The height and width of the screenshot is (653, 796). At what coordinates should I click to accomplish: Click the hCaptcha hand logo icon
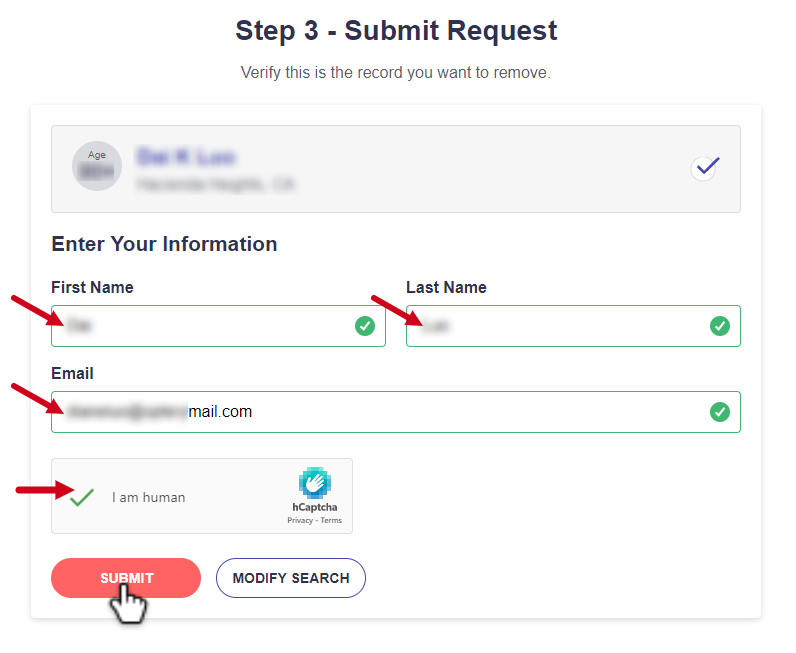pos(315,482)
